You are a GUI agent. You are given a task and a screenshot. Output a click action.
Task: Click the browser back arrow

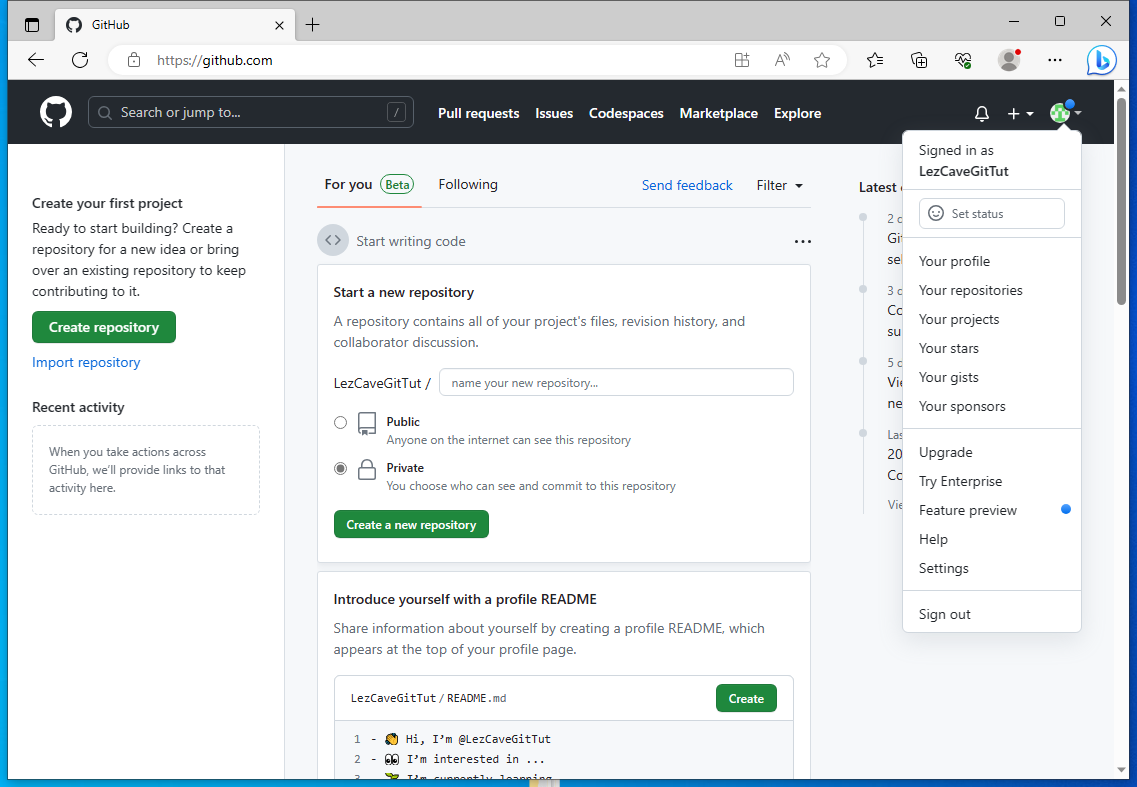click(x=36, y=60)
